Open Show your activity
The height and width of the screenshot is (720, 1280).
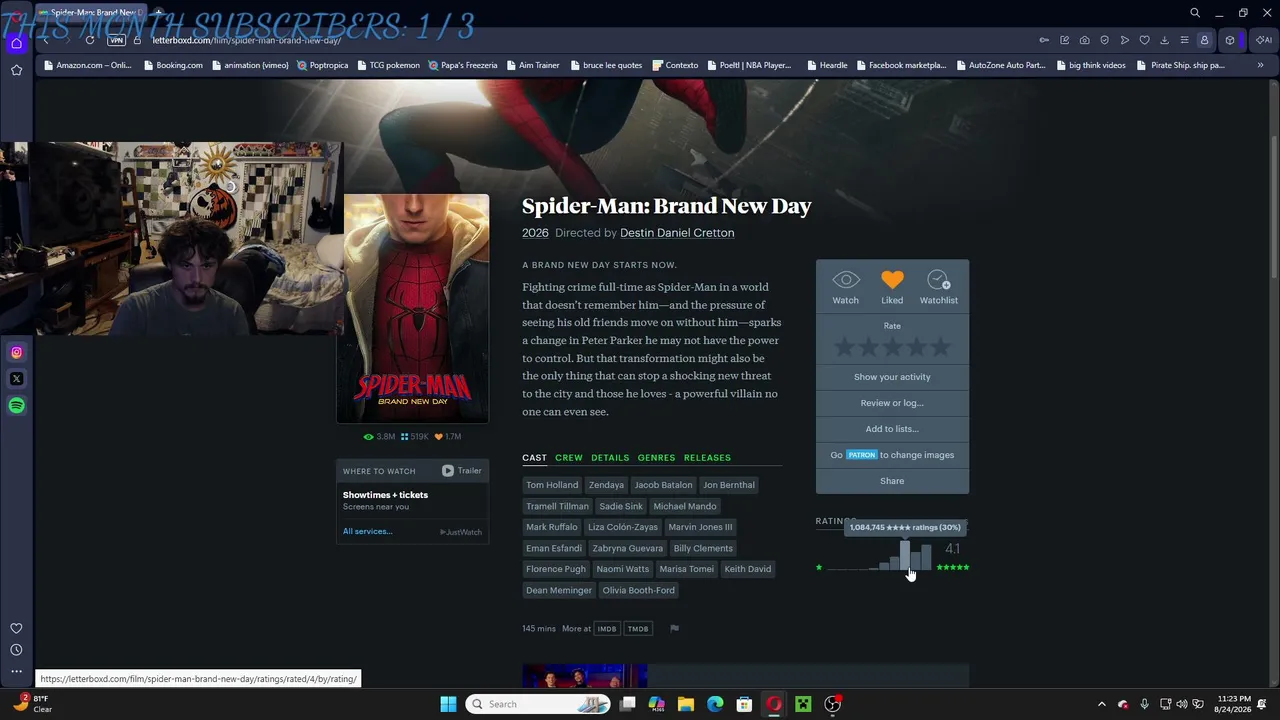click(892, 377)
